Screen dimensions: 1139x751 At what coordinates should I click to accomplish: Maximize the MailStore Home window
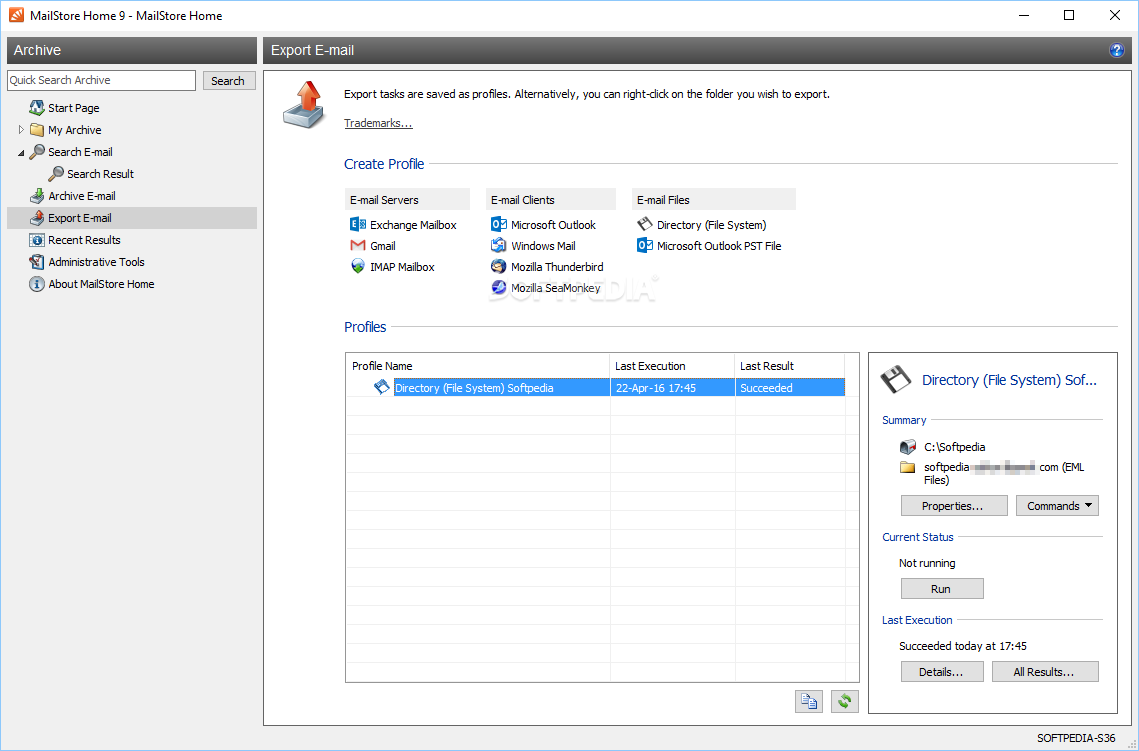coord(1069,15)
